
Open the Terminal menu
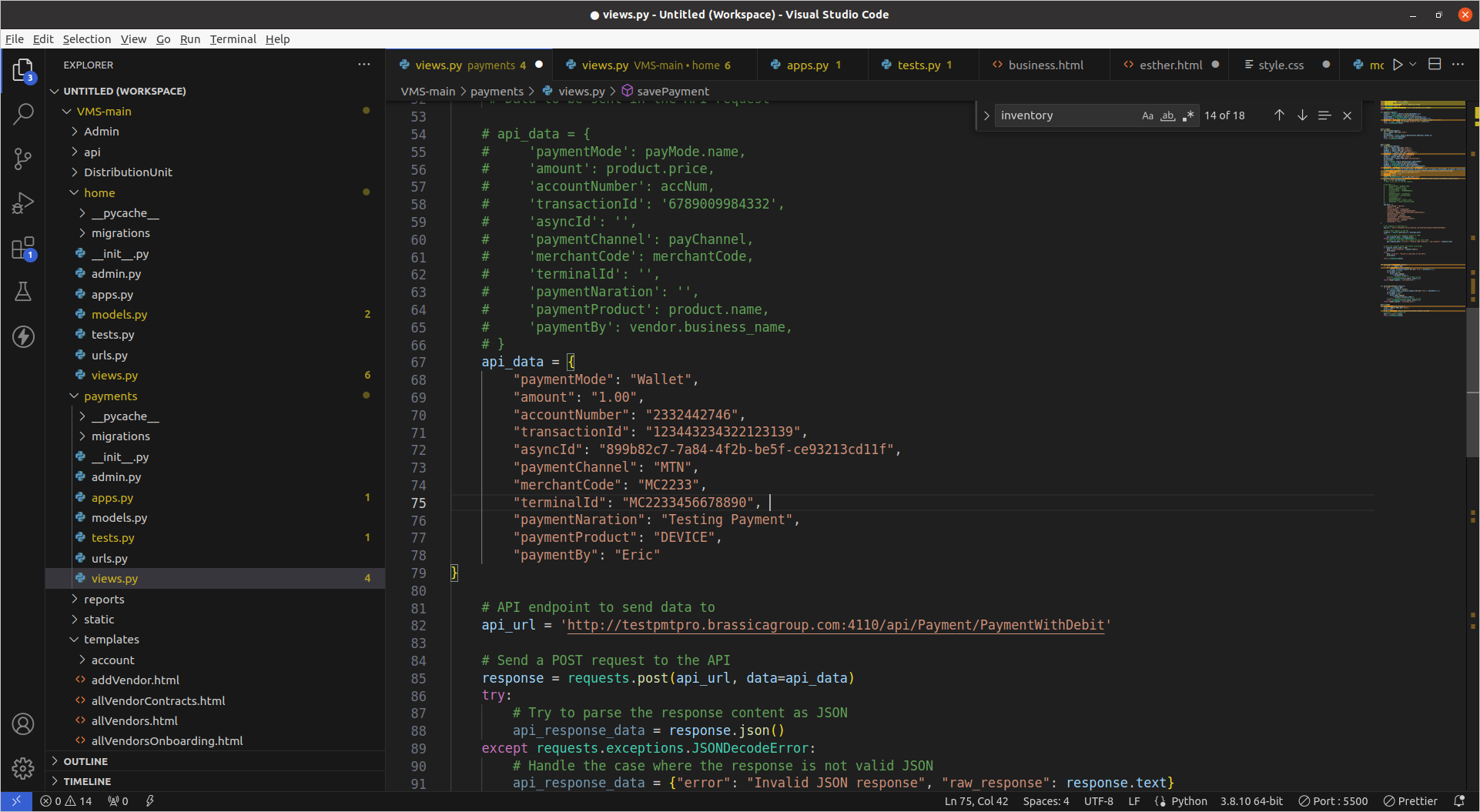233,39
